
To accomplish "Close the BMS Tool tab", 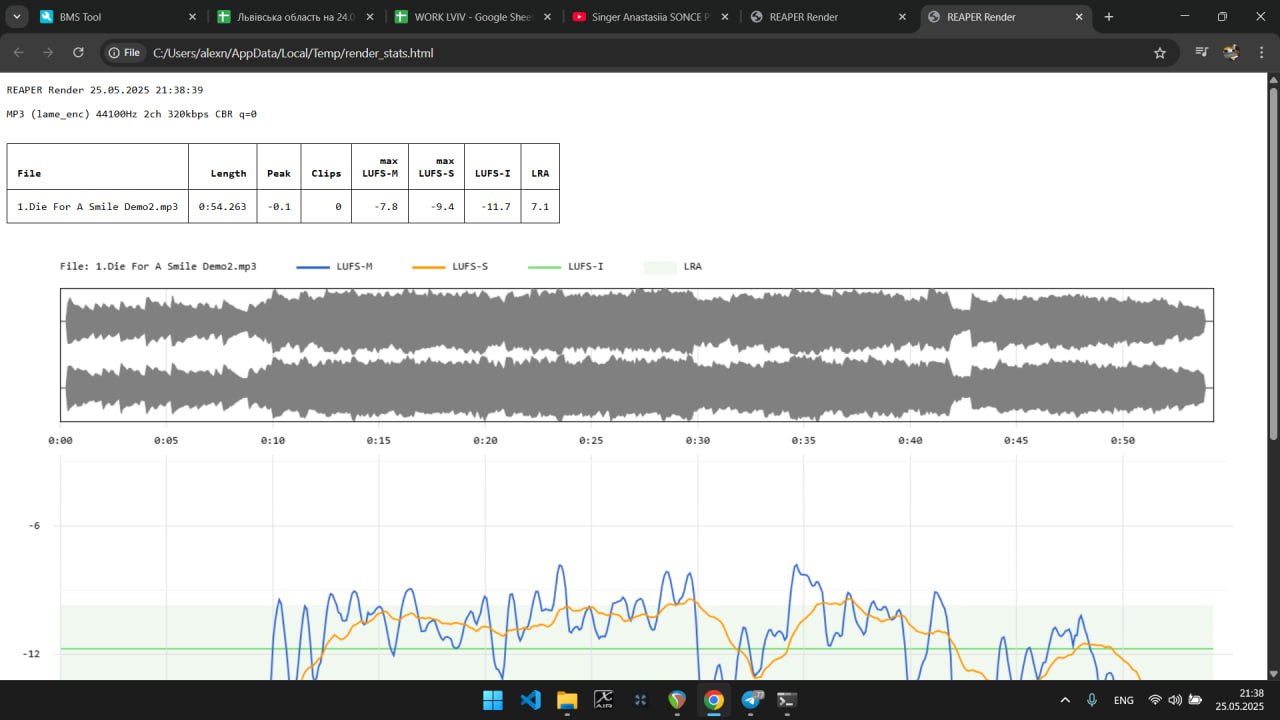I will (x=192, y=17).
